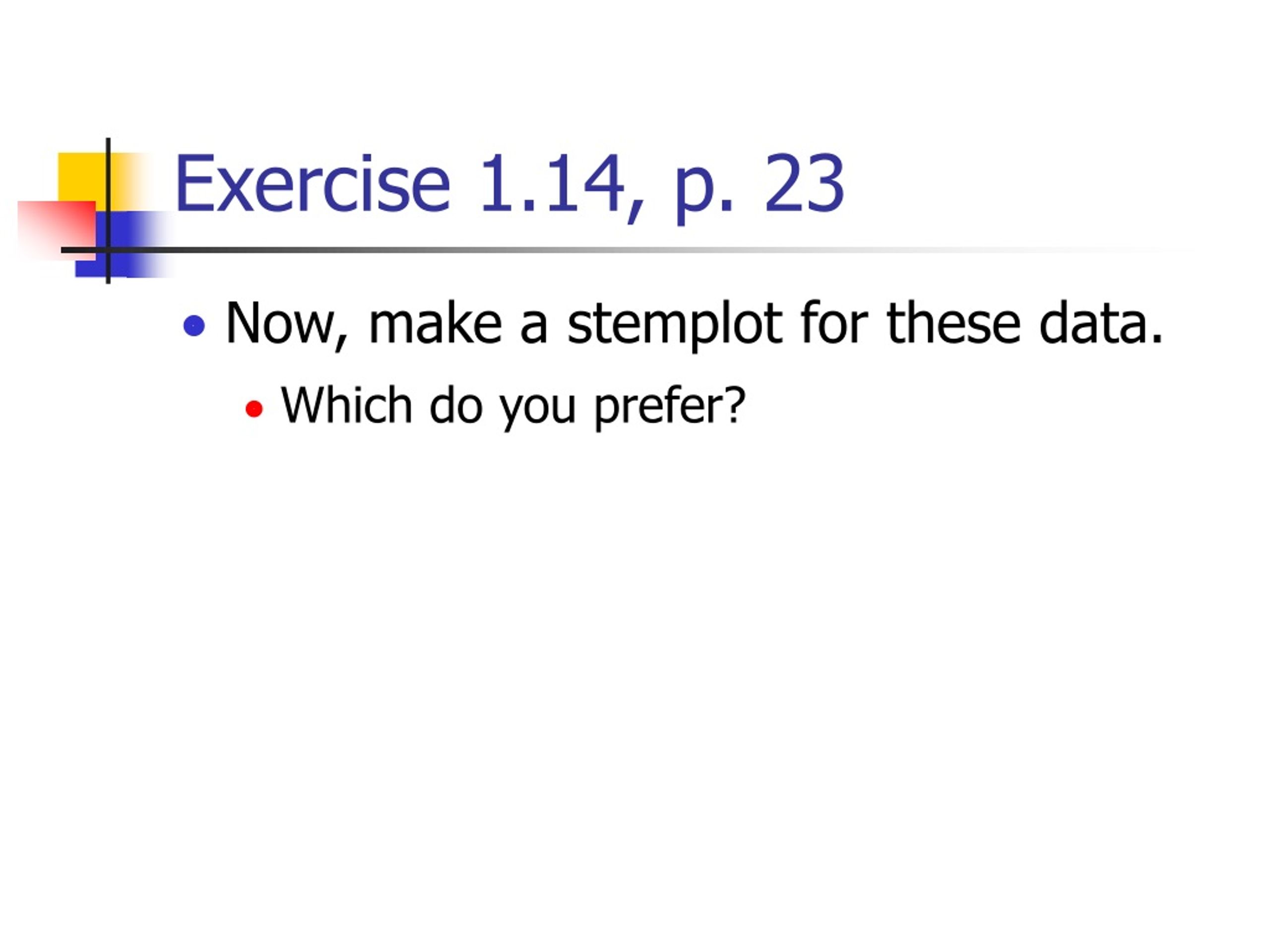
Task: Click the number 1.14 in title
Action: tap(552, 183)
